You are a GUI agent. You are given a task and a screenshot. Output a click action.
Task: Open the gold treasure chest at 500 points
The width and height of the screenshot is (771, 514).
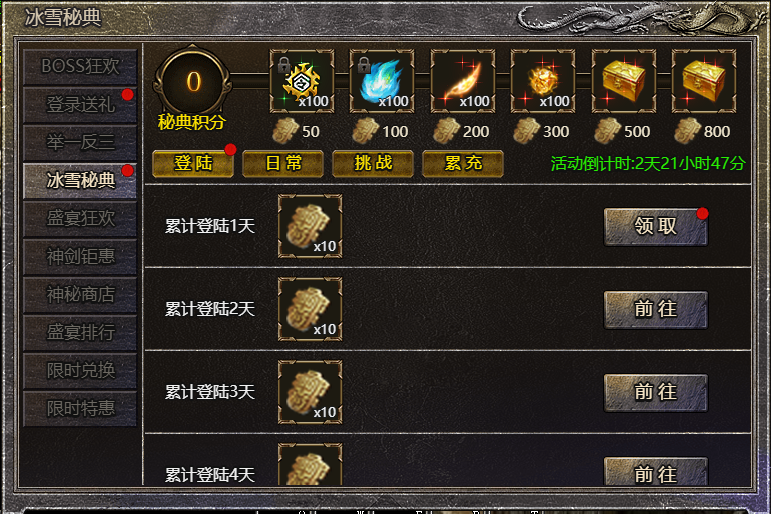[623, 81]
